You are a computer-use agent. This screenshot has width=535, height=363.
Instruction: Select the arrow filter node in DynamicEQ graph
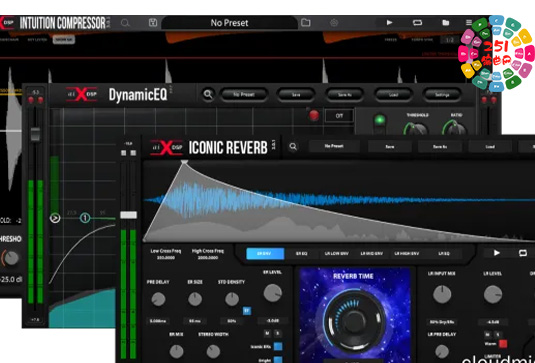55,218
